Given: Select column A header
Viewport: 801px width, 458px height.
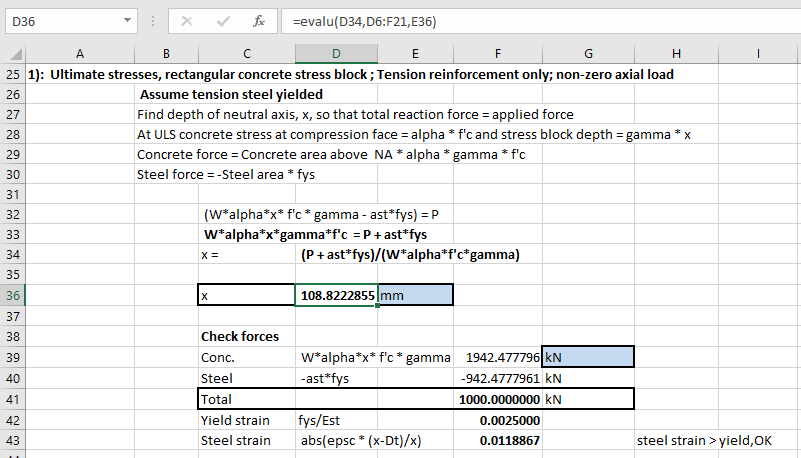Looking at the screenshot, I should coord(80,53).
